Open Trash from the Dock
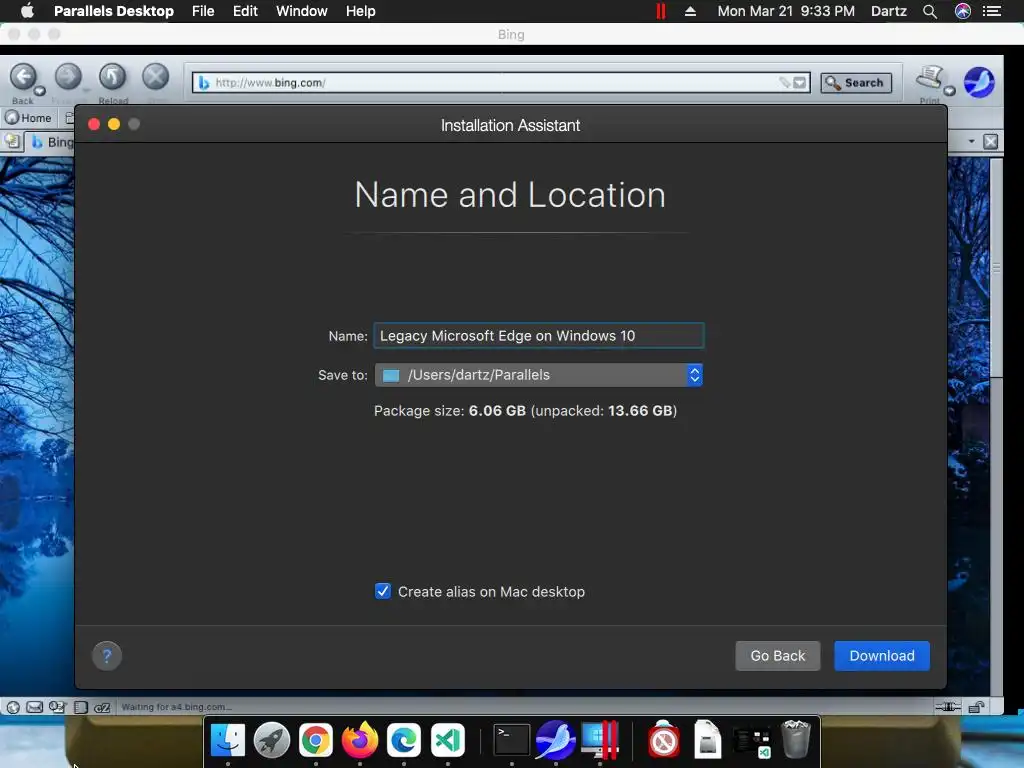Screen dimensions: 1024x768 tap(795, 740)
